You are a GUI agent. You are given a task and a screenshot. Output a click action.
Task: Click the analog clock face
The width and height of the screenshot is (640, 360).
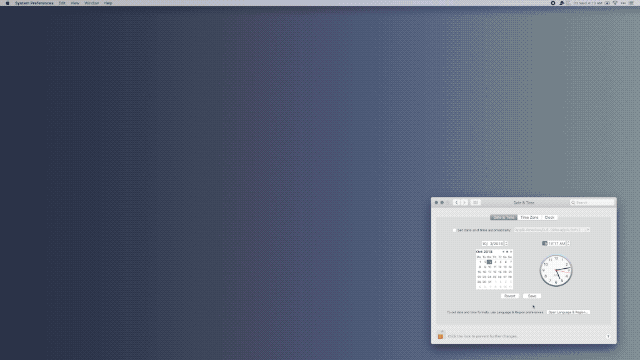tap(556, 271)
